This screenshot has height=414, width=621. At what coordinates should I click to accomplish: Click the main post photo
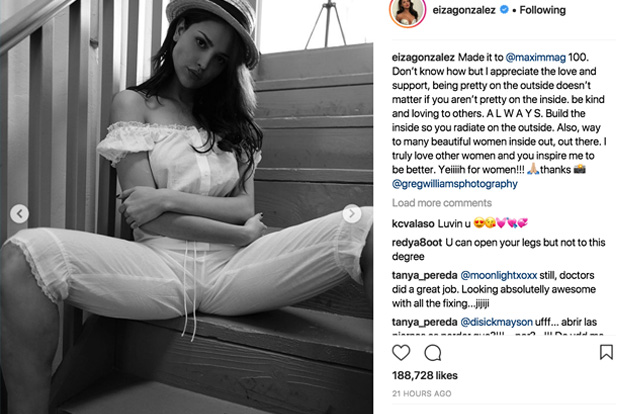(x=186, y=207)
